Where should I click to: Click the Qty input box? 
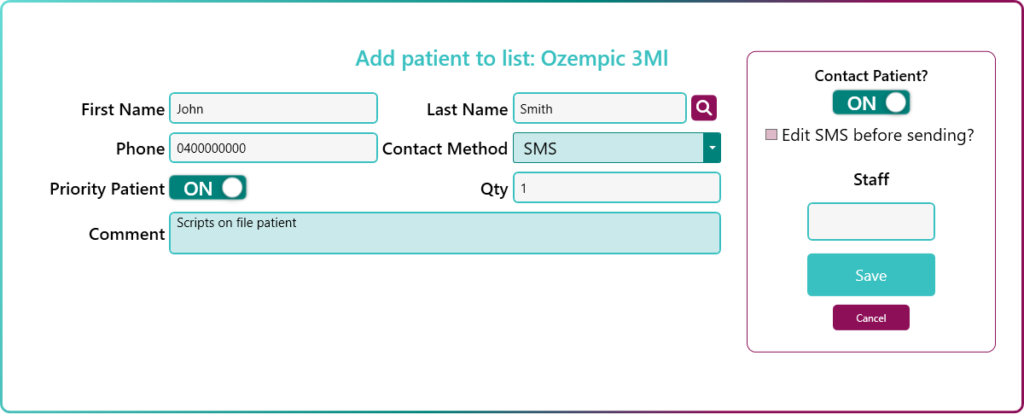click(x=616, y=188)
